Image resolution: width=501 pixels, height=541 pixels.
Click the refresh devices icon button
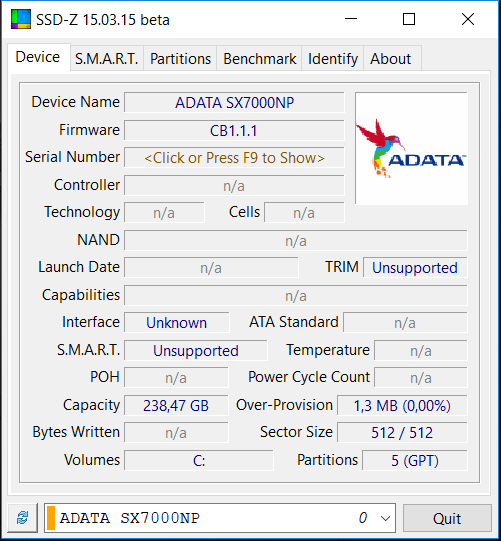click(23, 518)
